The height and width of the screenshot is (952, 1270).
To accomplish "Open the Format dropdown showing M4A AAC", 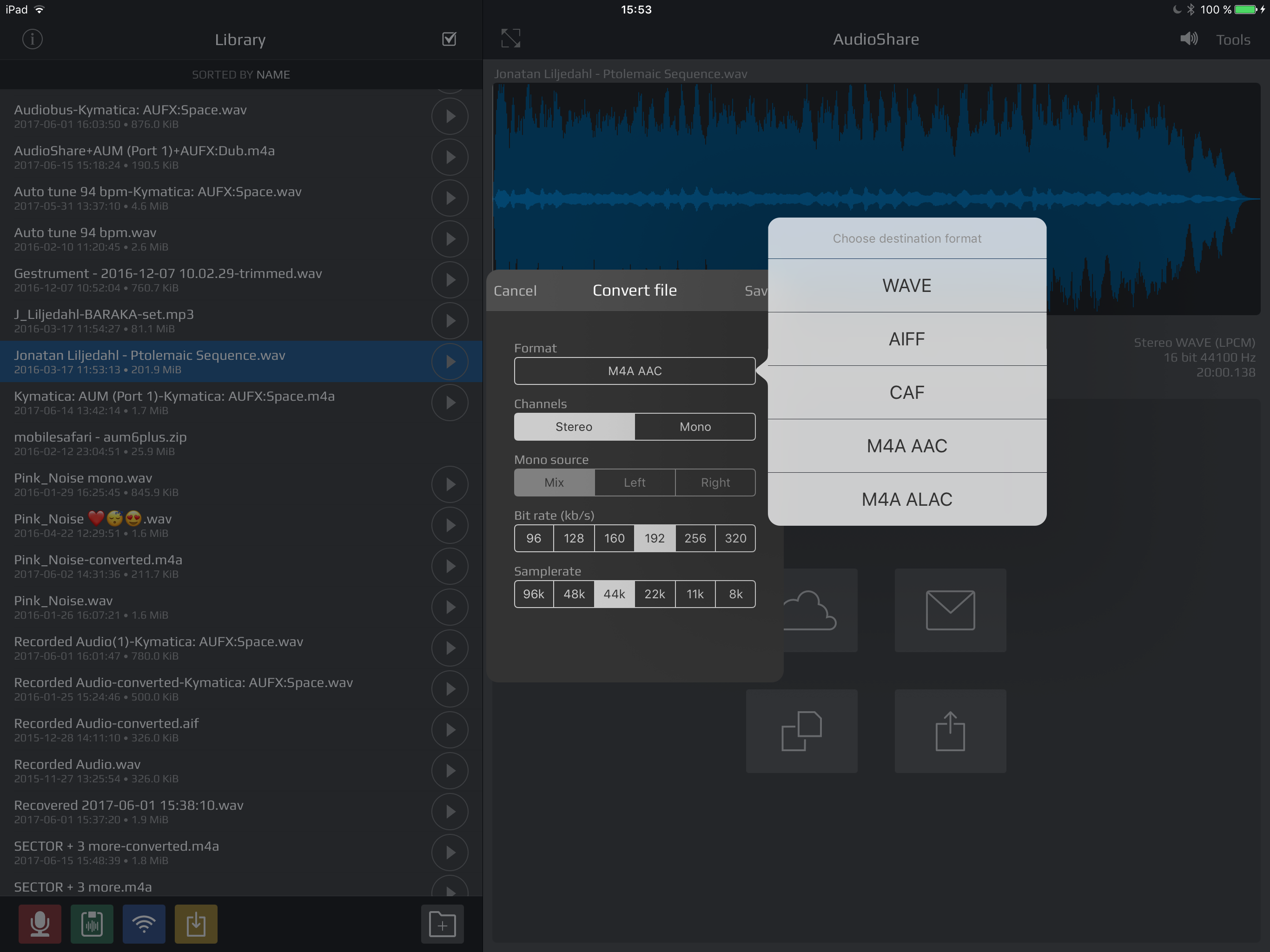I will coord(635,371).
